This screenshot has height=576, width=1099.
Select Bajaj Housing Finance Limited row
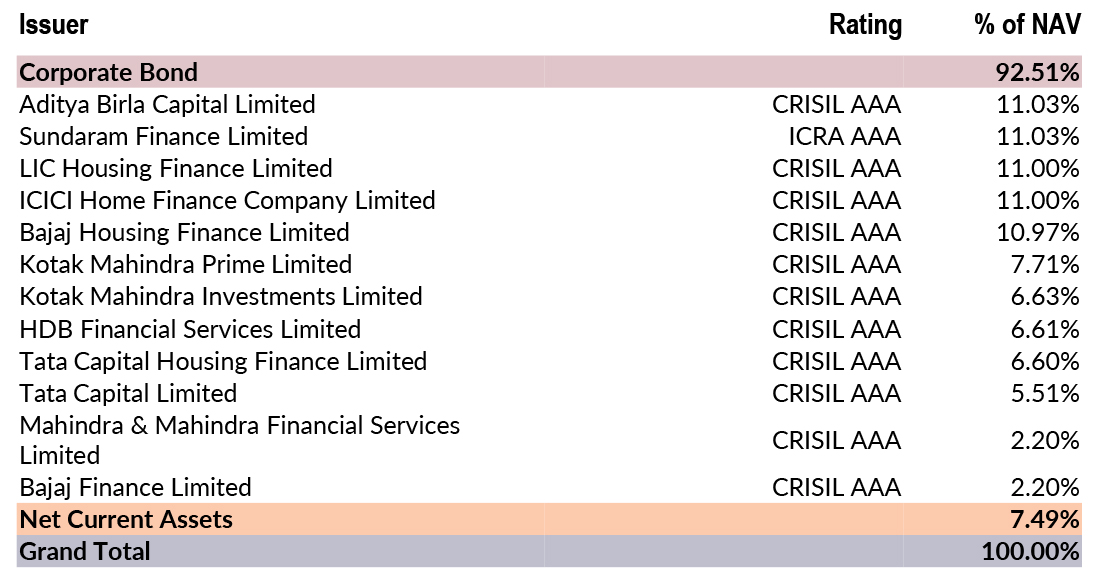[184, 232]
